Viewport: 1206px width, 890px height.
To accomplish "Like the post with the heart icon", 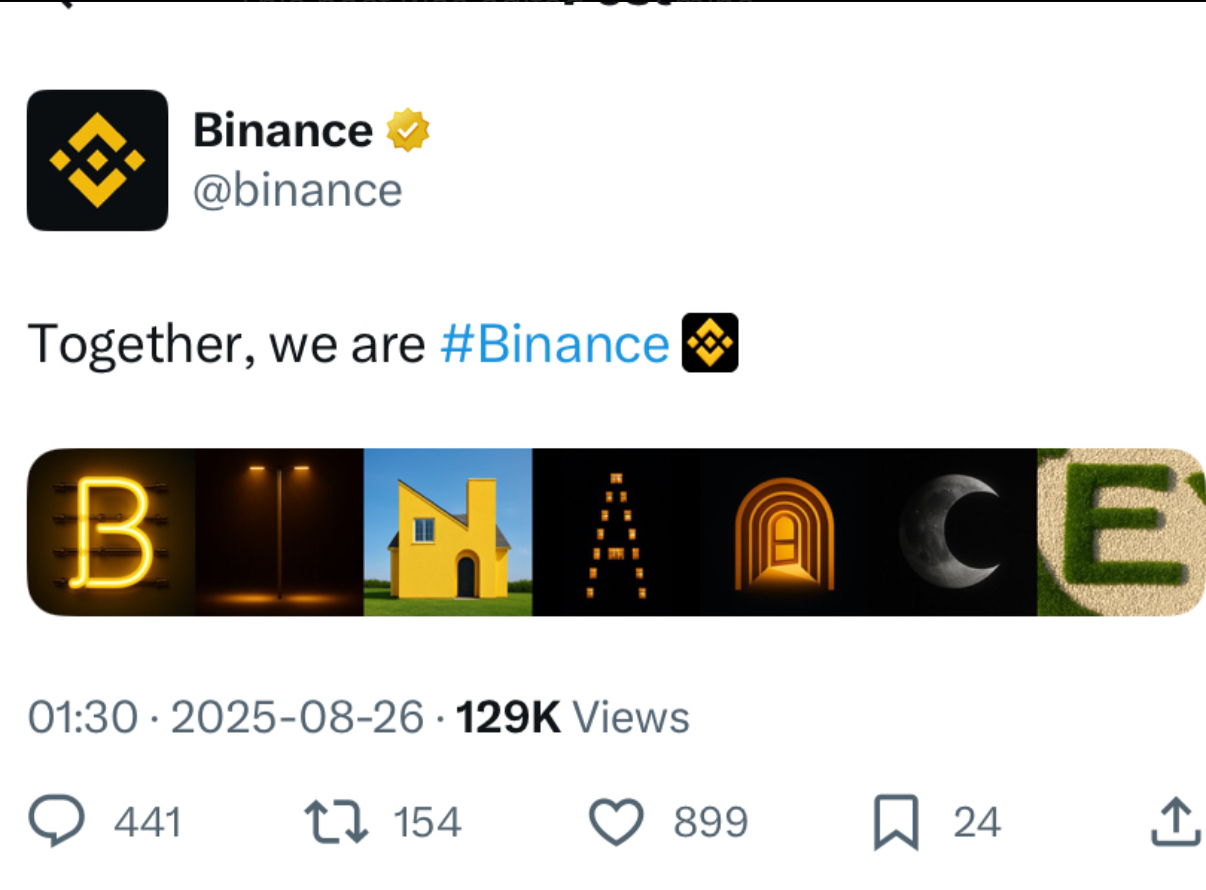I will point(615,822).
